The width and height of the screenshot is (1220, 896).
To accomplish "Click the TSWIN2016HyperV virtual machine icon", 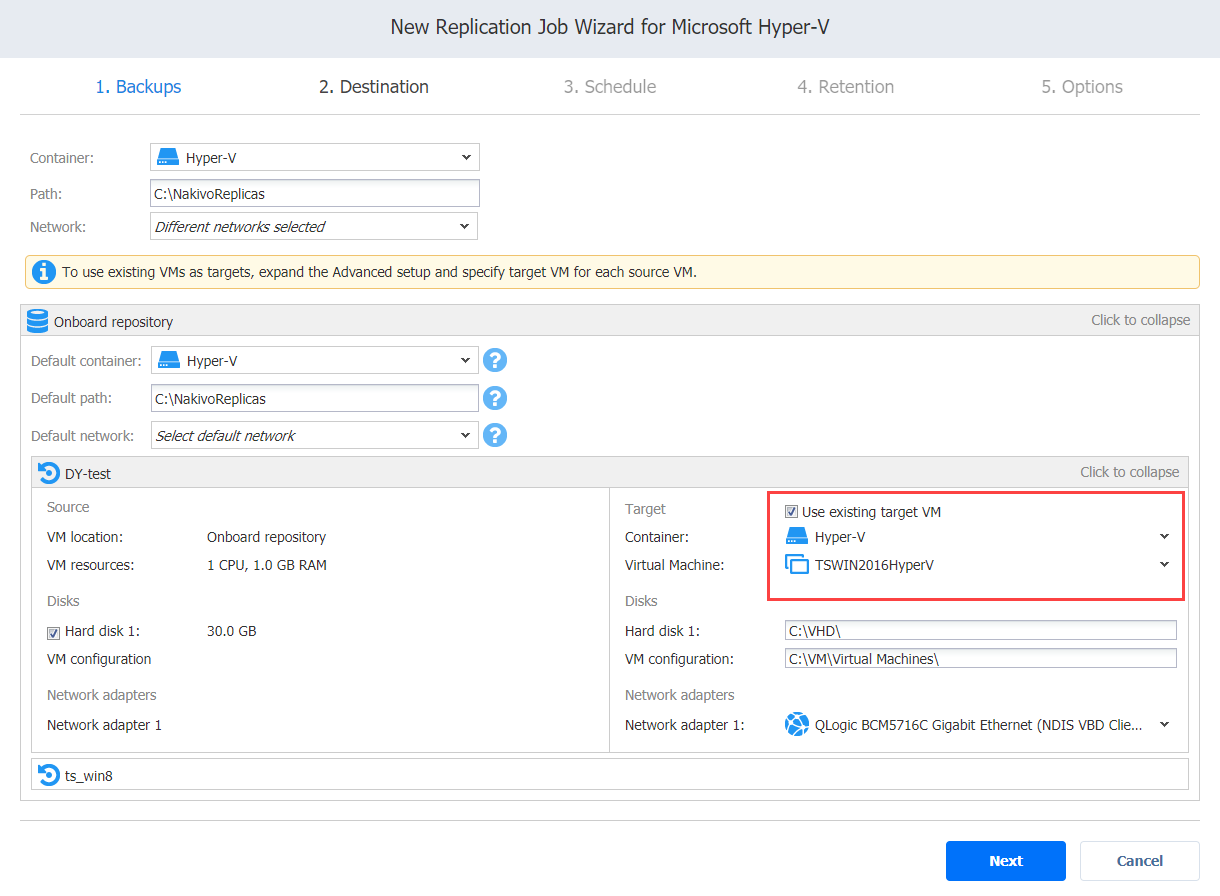I will pyautogui.click(x=797, y=565).
